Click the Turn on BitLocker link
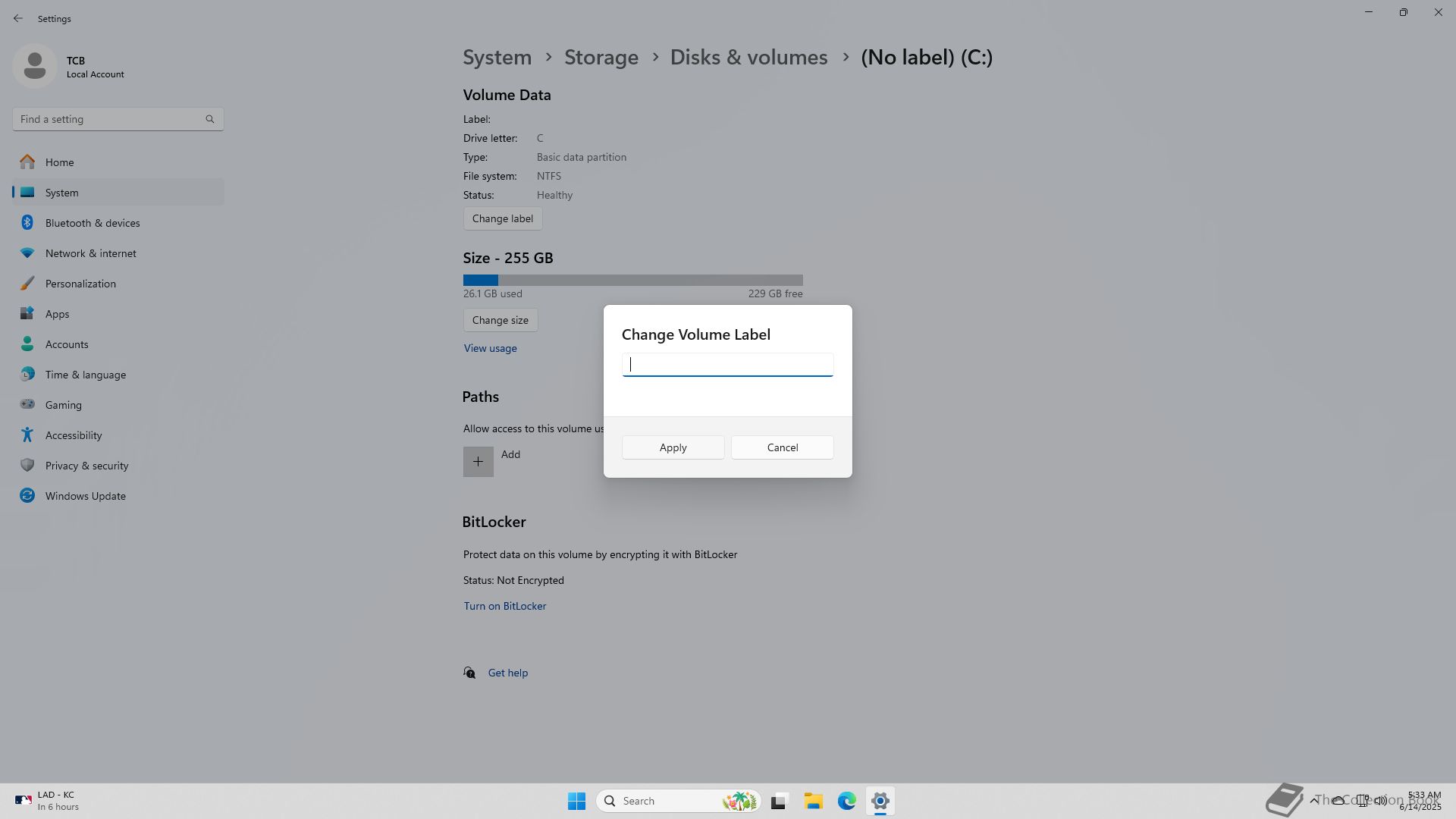Image resolution: width=1456 pixels, height=819 pixels. coord(504,606)
